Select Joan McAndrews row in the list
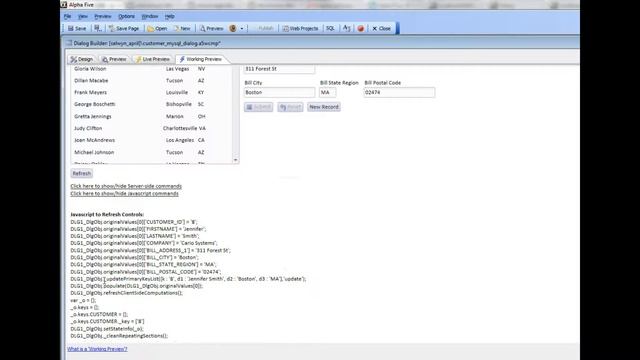Image resolution: width=640 pixels, height=360 pixels. (x=152, y=140)
